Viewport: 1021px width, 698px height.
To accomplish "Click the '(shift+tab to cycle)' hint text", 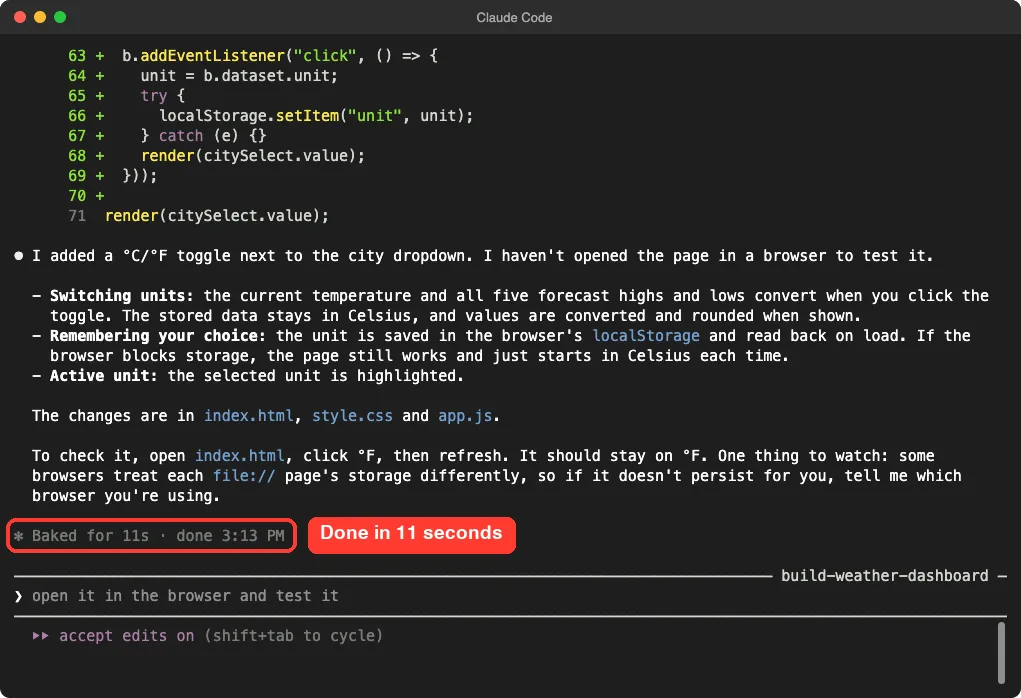I will tap(293, 635).
